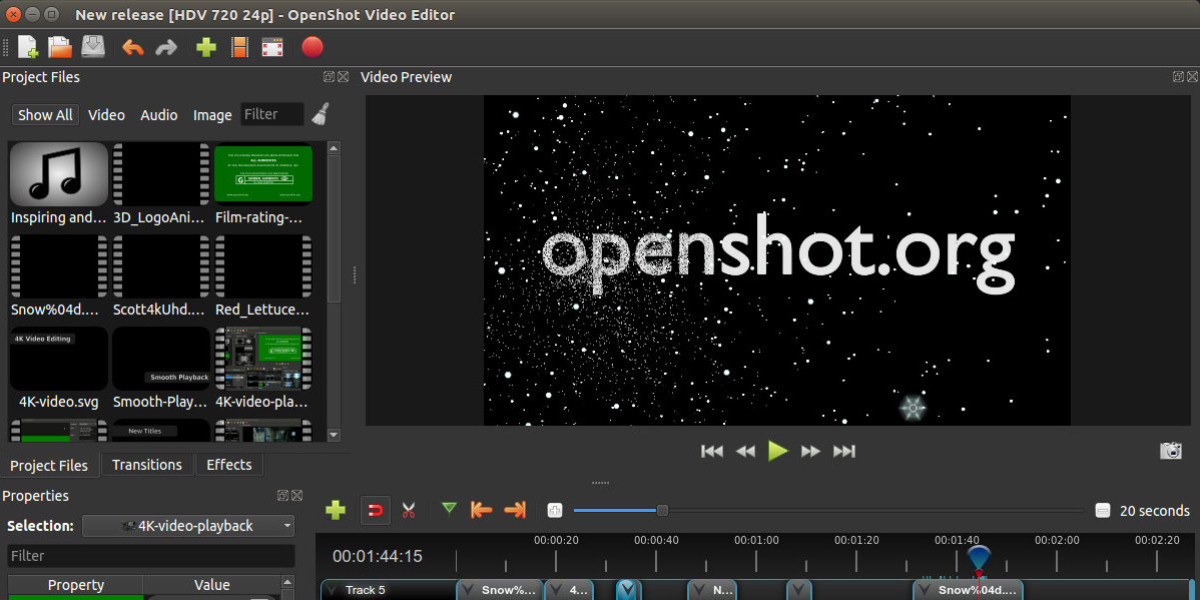Add a marker to the timeline

coord(447,510)
